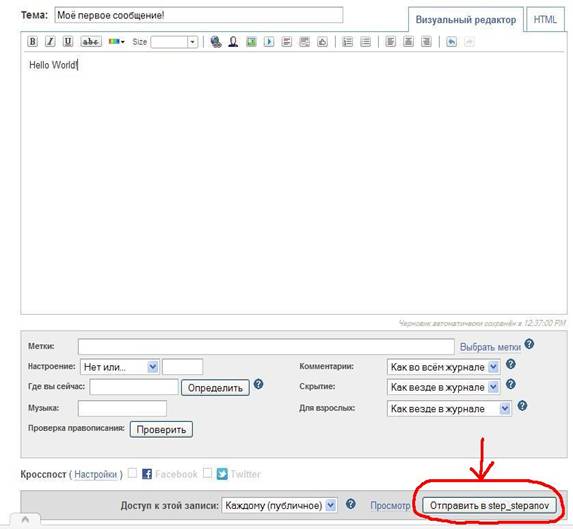Open the Выбрать метки link
Screen dimensions: 573x529
(x=490, y=347)
